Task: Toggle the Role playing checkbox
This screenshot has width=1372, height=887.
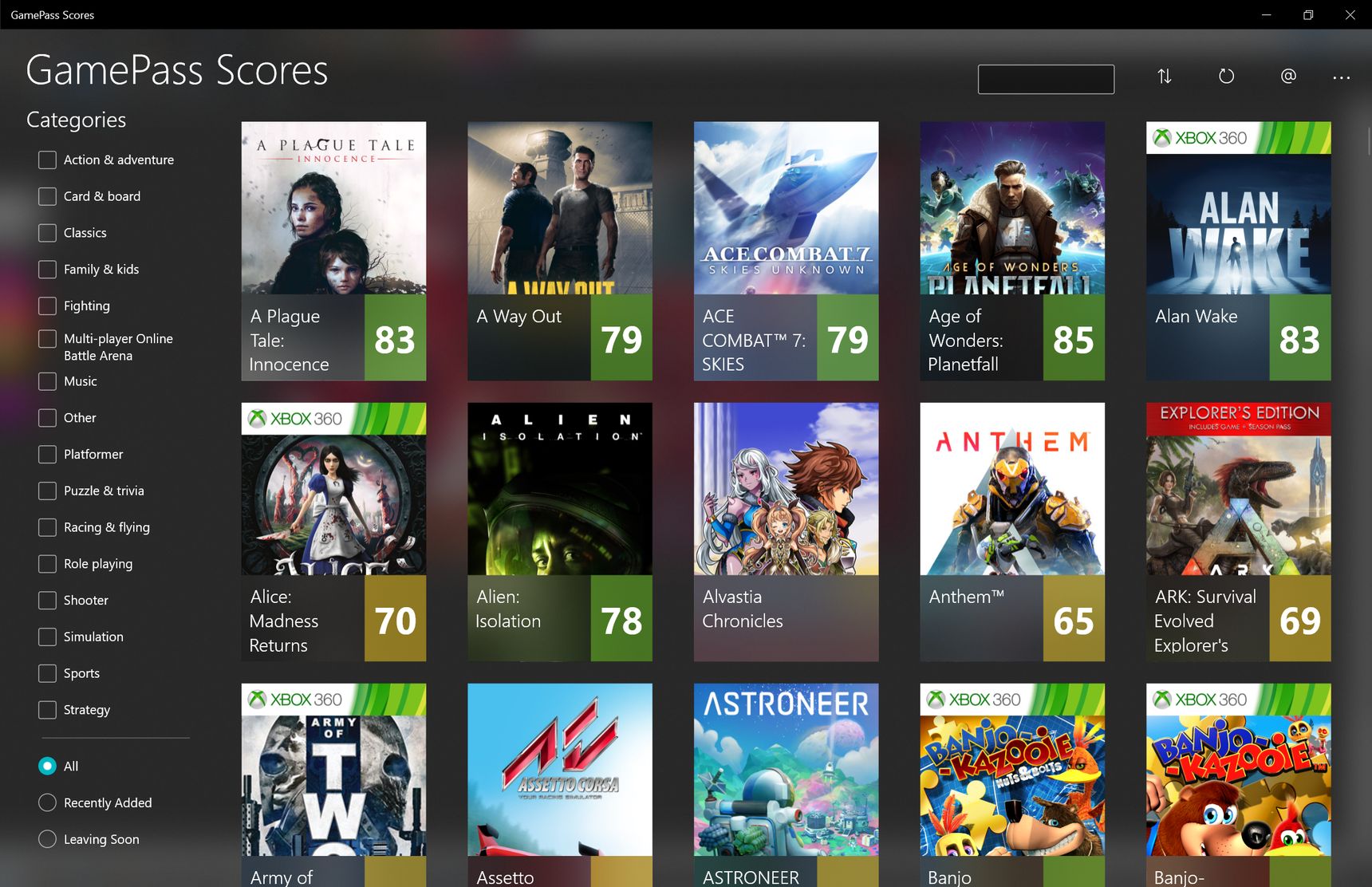Action: click(x=47, y=564)
